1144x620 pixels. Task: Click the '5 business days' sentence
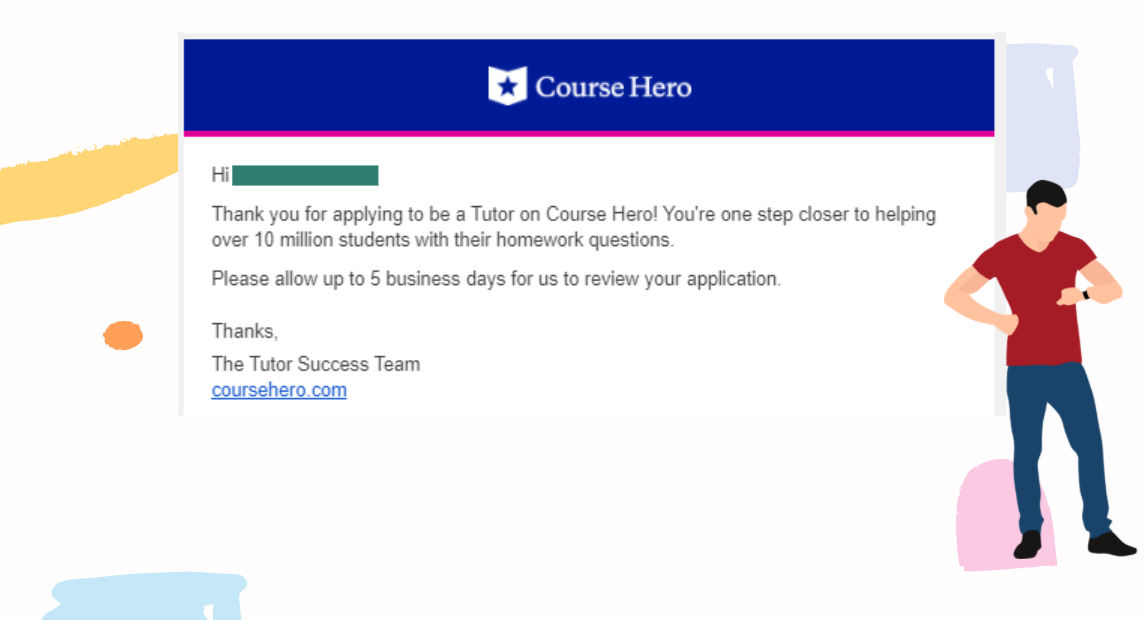pyautogui.click(x=496, y=279)
